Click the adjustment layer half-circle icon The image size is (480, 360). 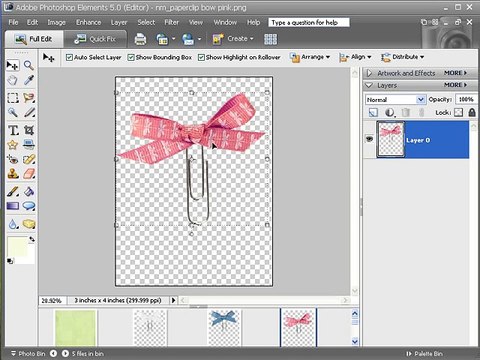coord(389,113)
